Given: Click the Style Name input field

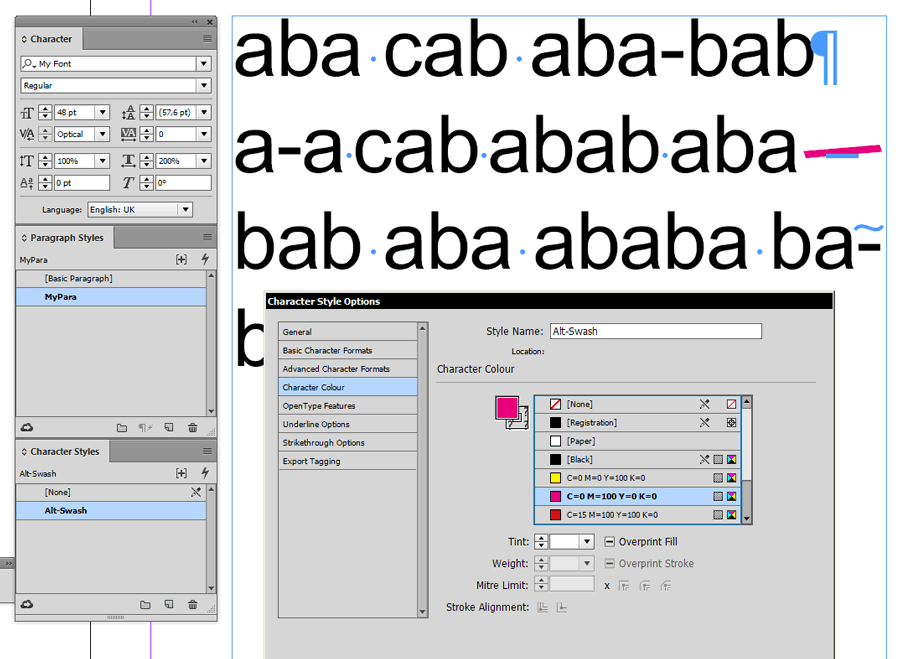Looking at the screenshot, I should pyautogui.click(x=655, y=330).
